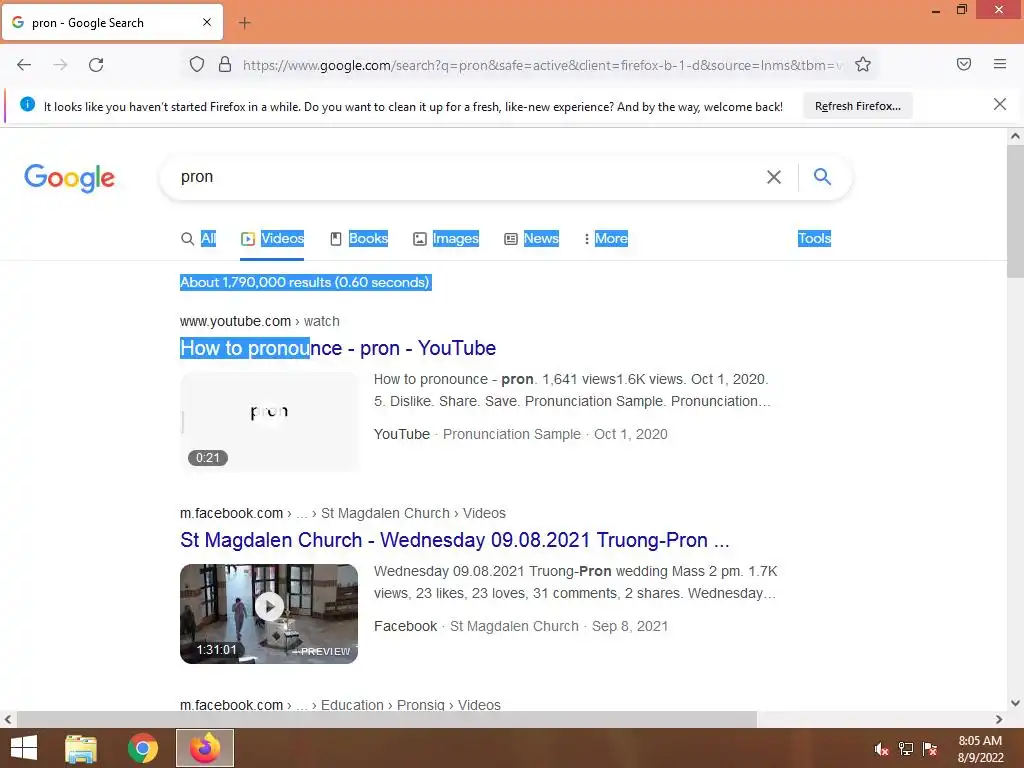Dismiss the Firefox refresh notification bar
This screenshot has width=1024, height=768.
[1000, 104]
